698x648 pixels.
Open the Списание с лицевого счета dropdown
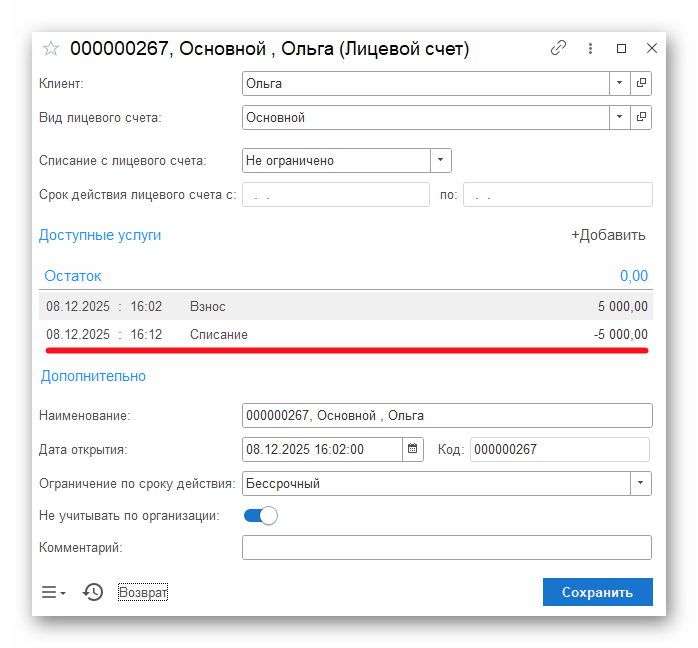[x=441, y=160]
